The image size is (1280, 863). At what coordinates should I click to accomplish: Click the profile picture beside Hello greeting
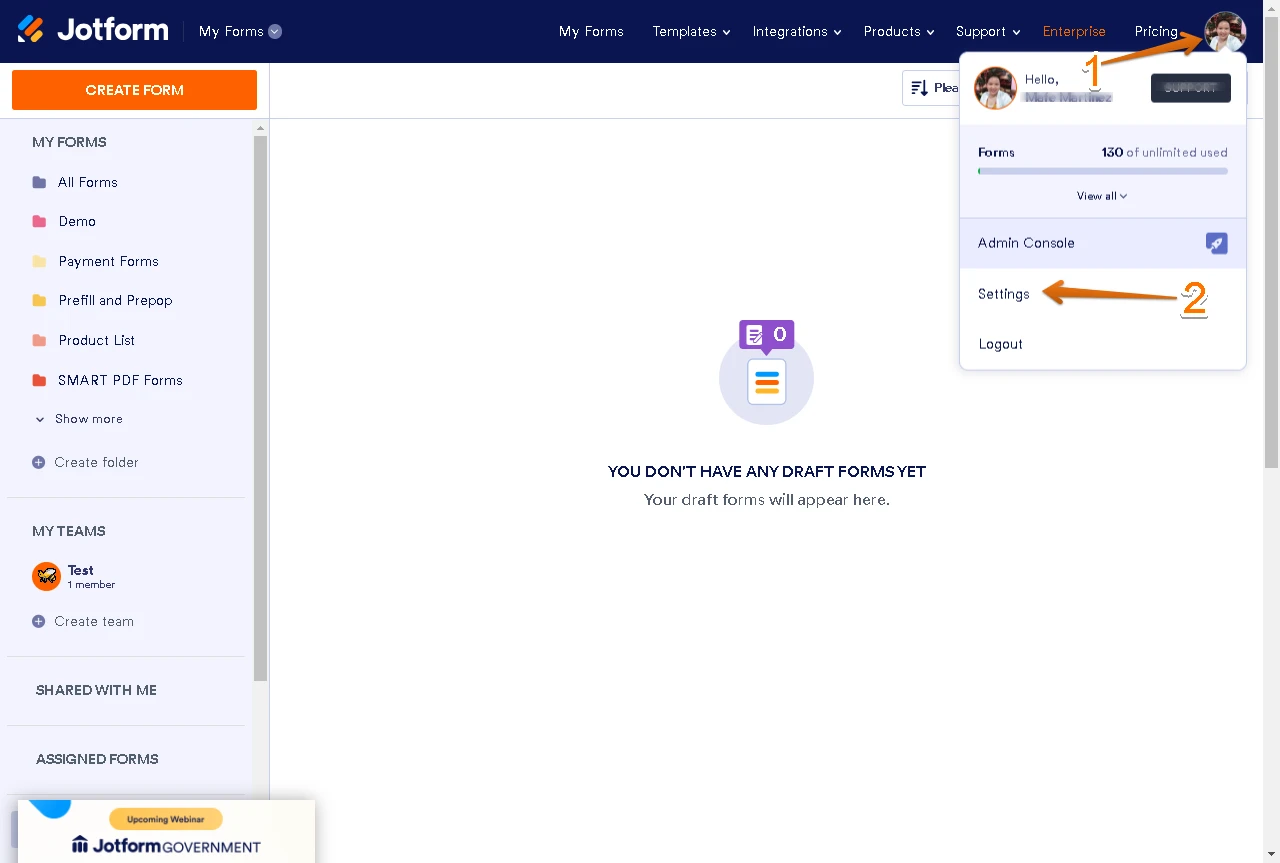point(995,88)
